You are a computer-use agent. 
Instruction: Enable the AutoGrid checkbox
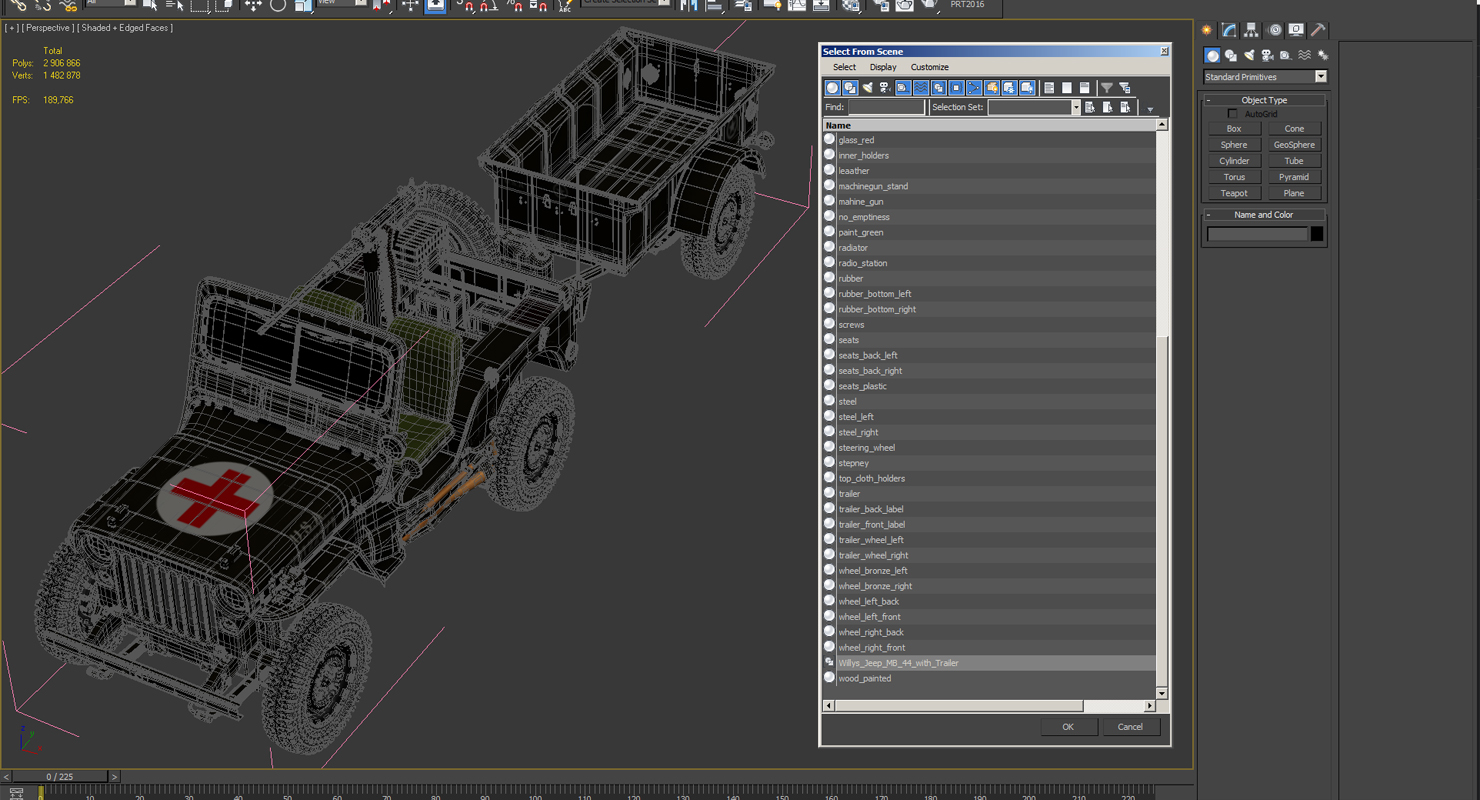tap(1232, 114)
